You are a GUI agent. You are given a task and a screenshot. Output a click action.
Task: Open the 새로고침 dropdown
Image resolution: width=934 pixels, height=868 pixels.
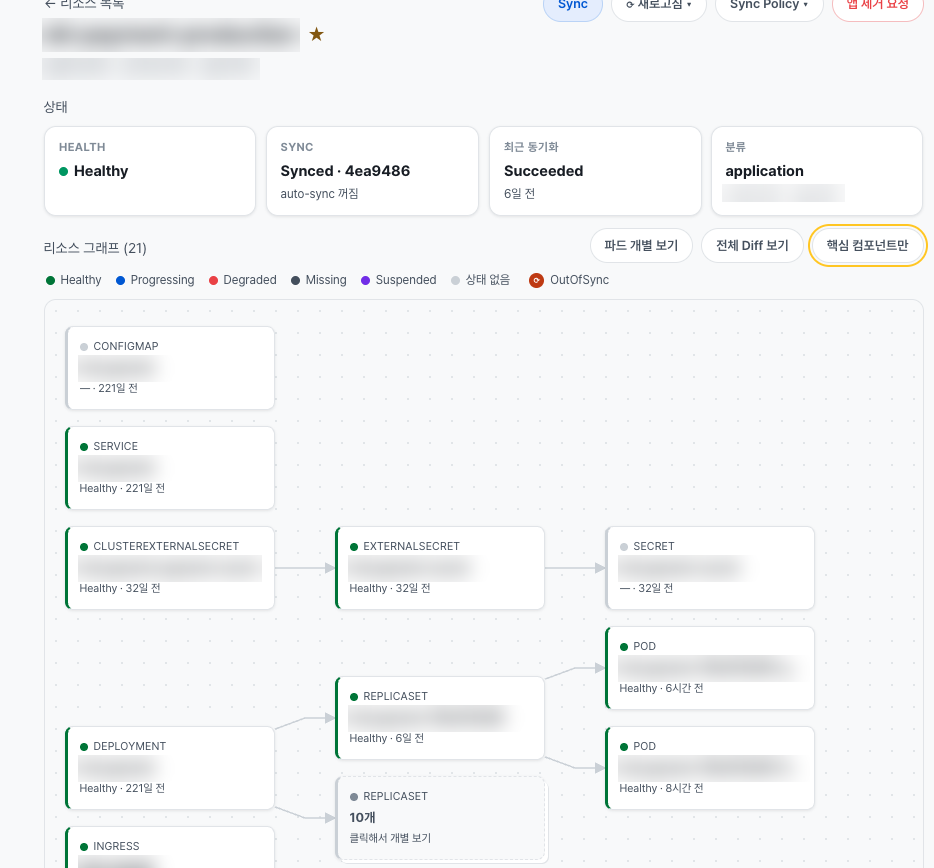click(659, 6)
